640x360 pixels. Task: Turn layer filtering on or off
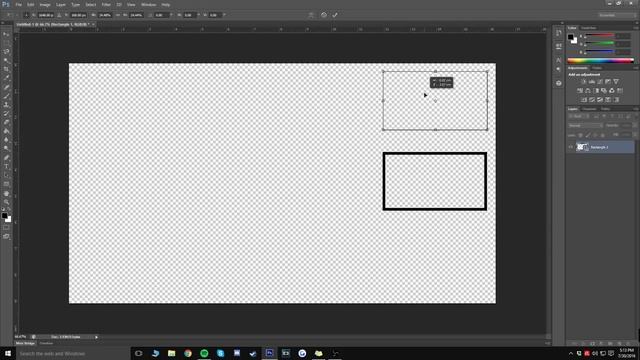[x=635, y=116]
